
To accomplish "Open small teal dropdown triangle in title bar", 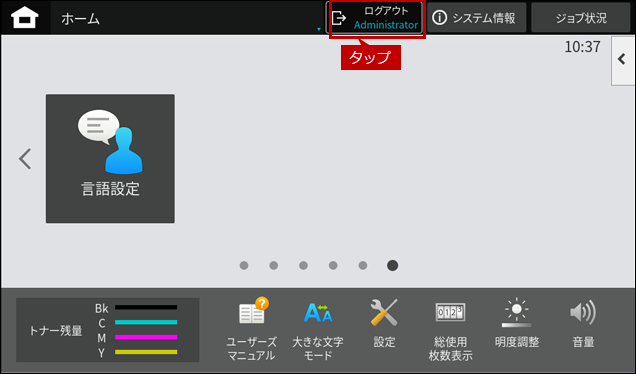I will pyautogui.click(x=319, y=29).
